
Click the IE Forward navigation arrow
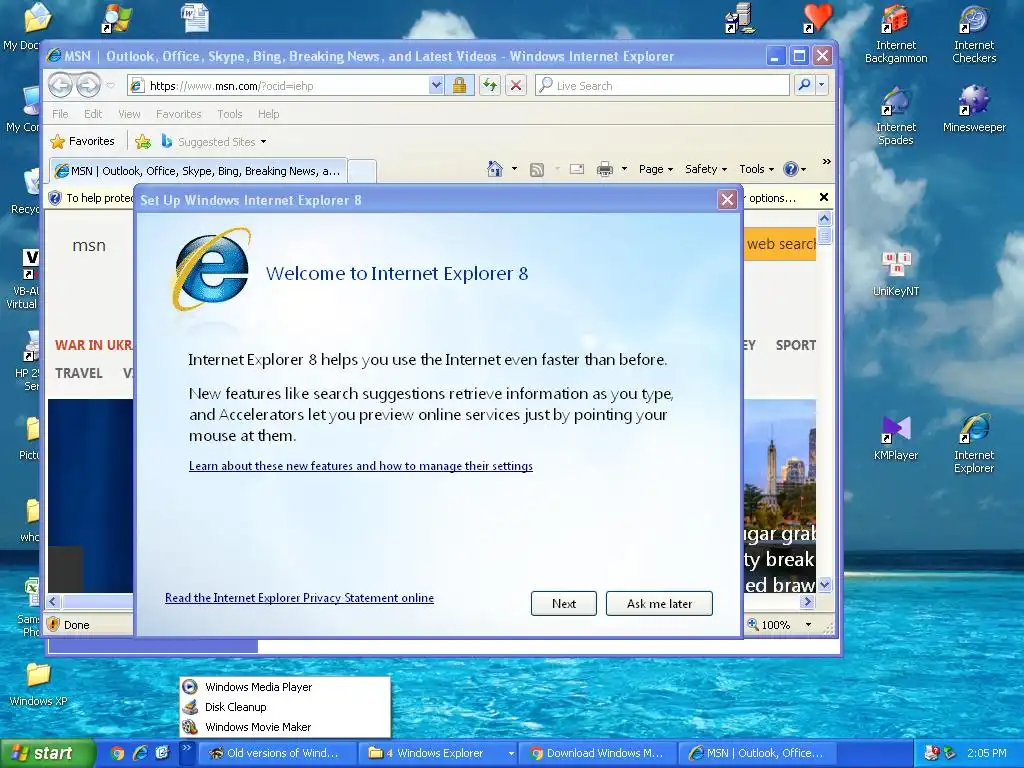[x=88, y=85]
